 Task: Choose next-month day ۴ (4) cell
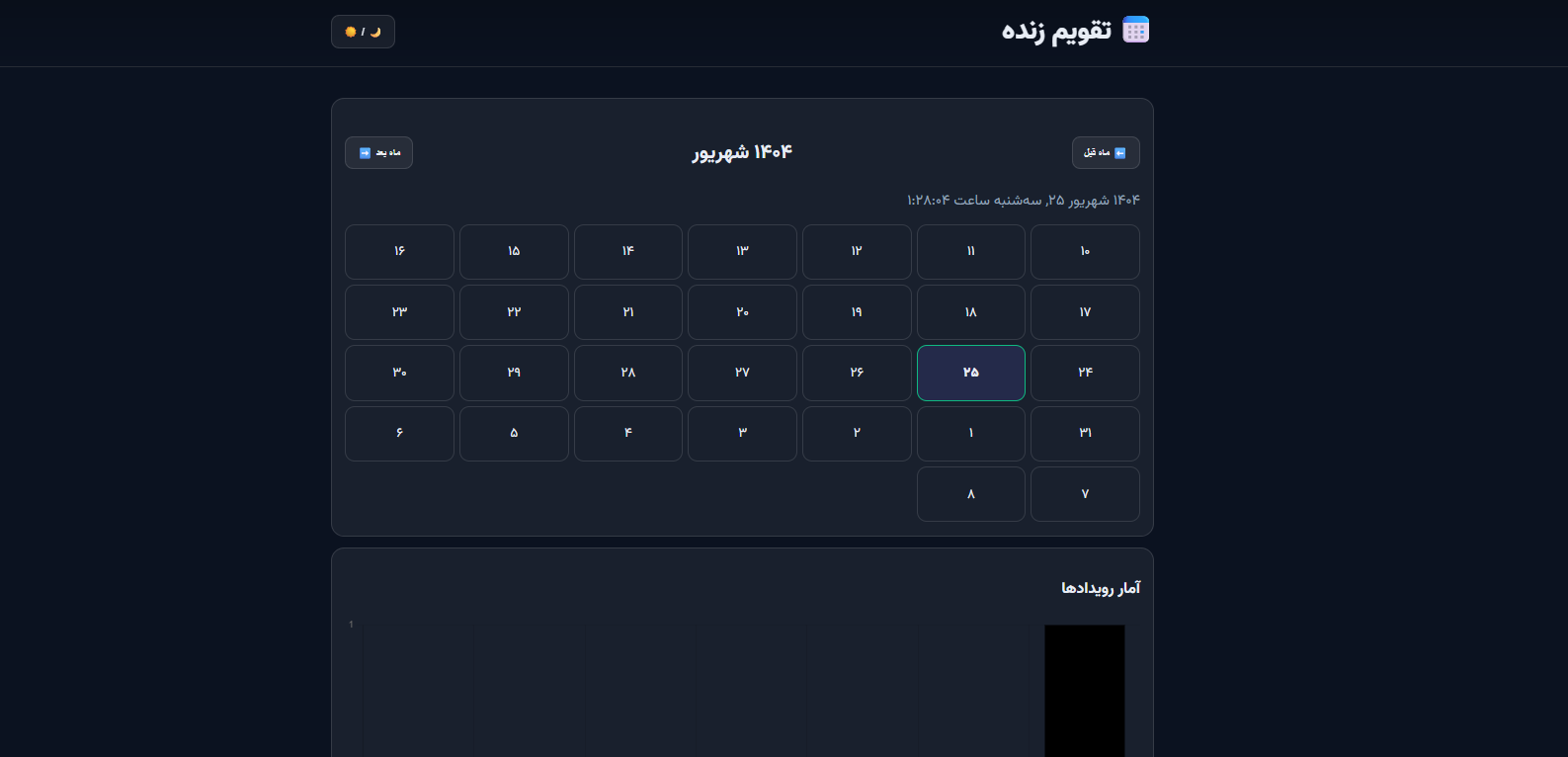click(x=628, y=434)
